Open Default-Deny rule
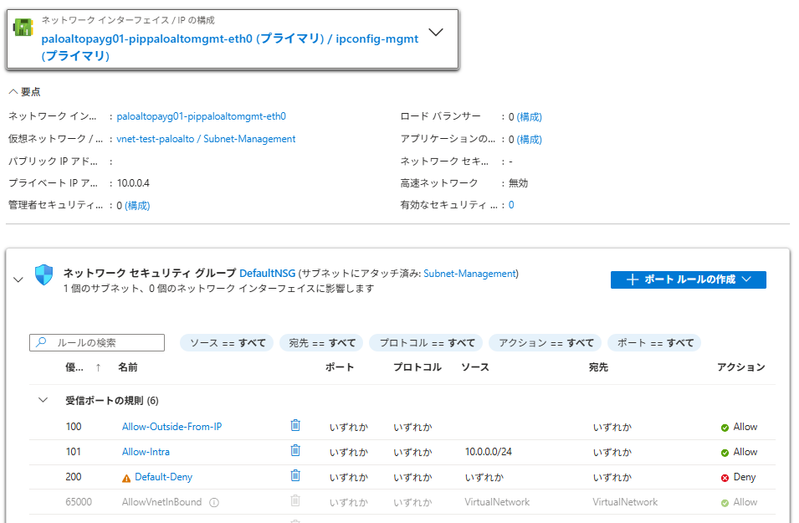The image size is (799, 523). tap(164, 477)
